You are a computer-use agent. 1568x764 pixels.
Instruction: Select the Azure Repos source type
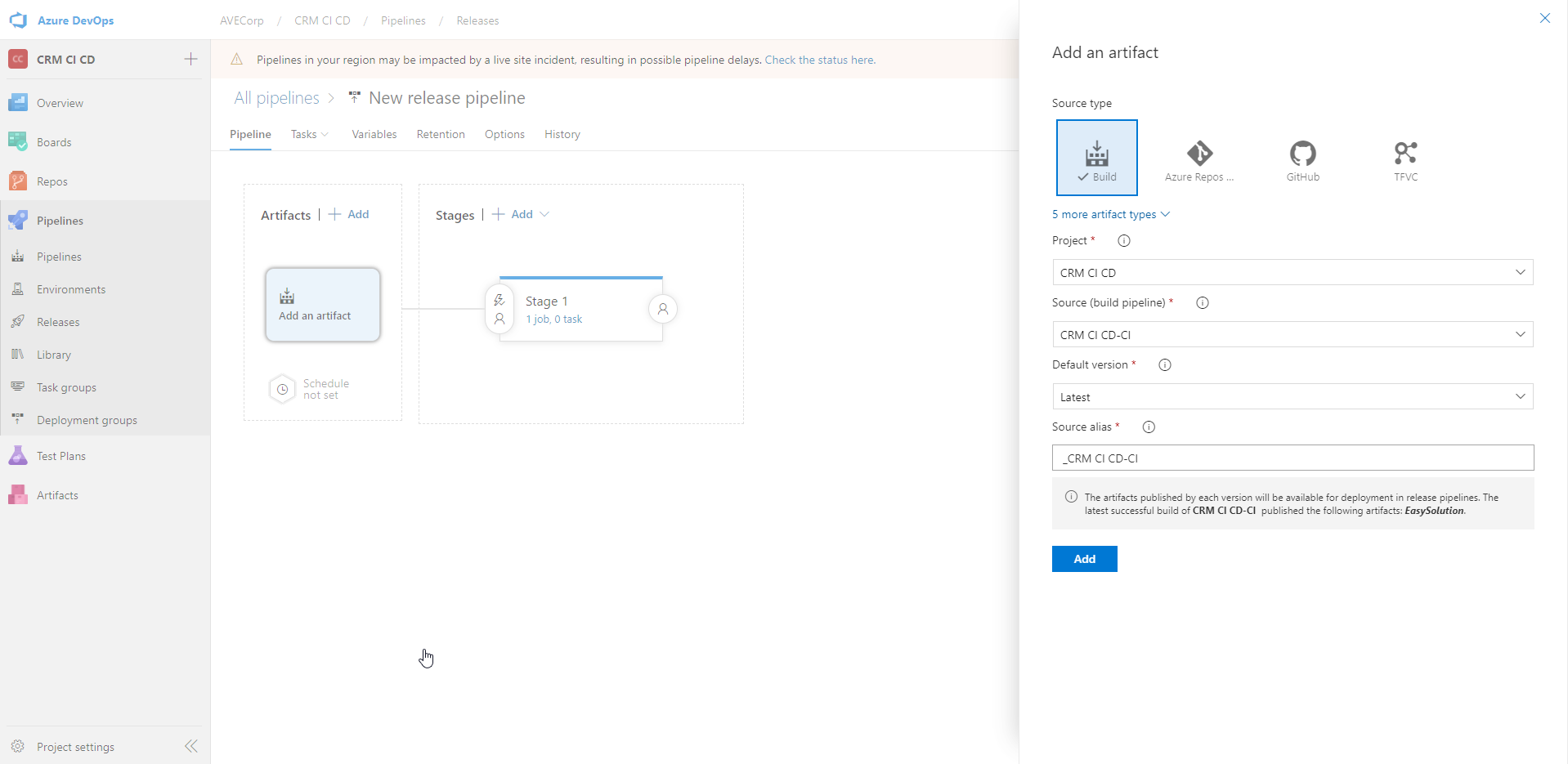pyautogui.click(x=1199, y=159)
